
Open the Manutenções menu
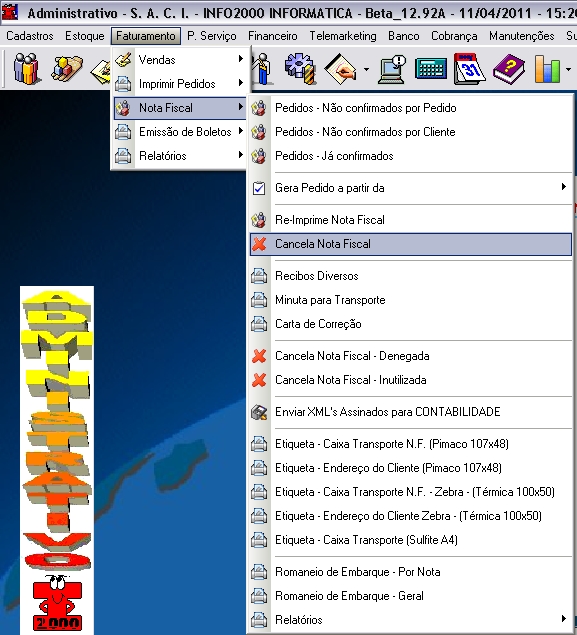pyautogui.click(x=522, y=36)
